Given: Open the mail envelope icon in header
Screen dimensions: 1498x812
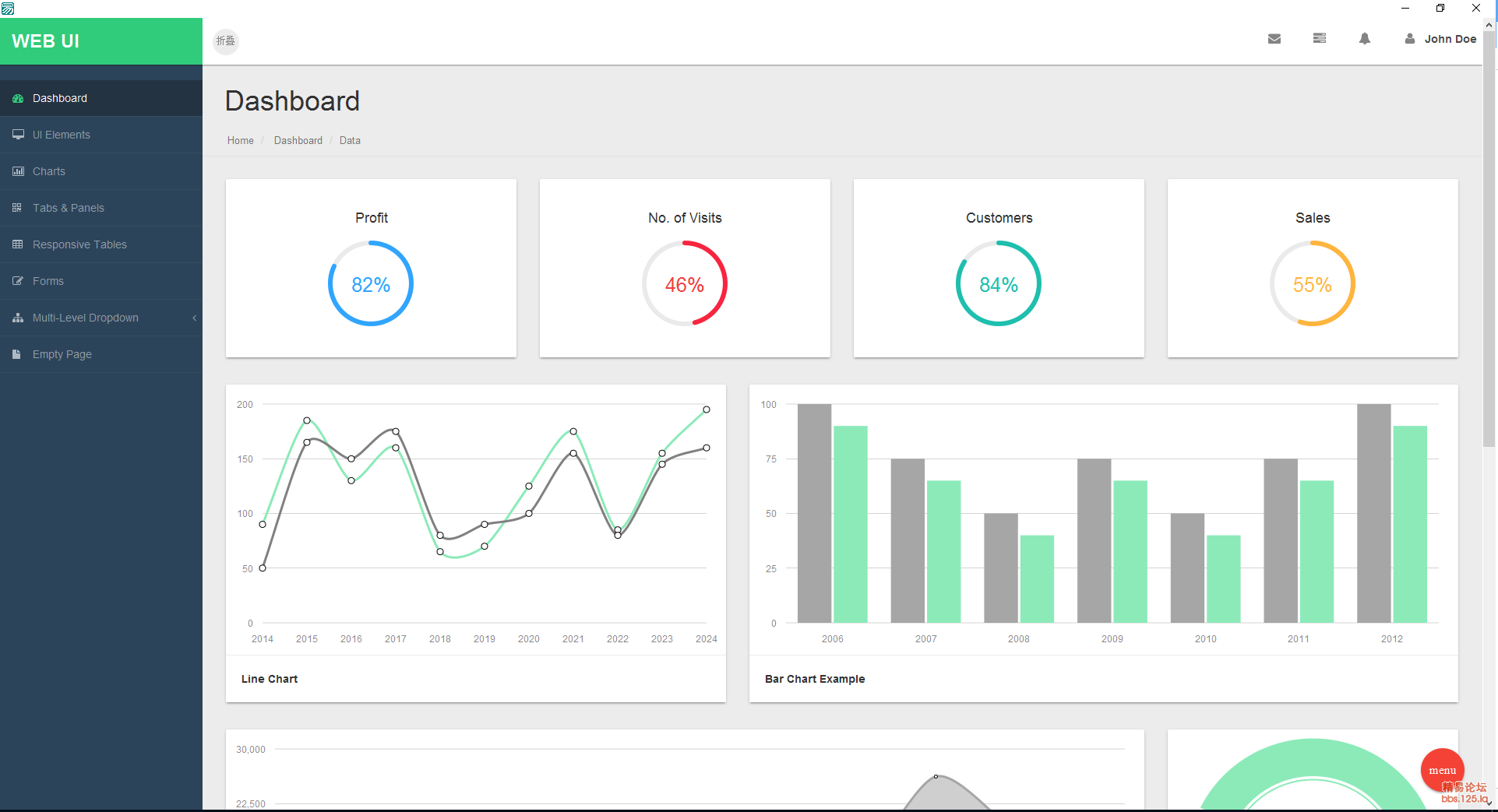Looking at the screenshot, I should tap(1274, 39).
